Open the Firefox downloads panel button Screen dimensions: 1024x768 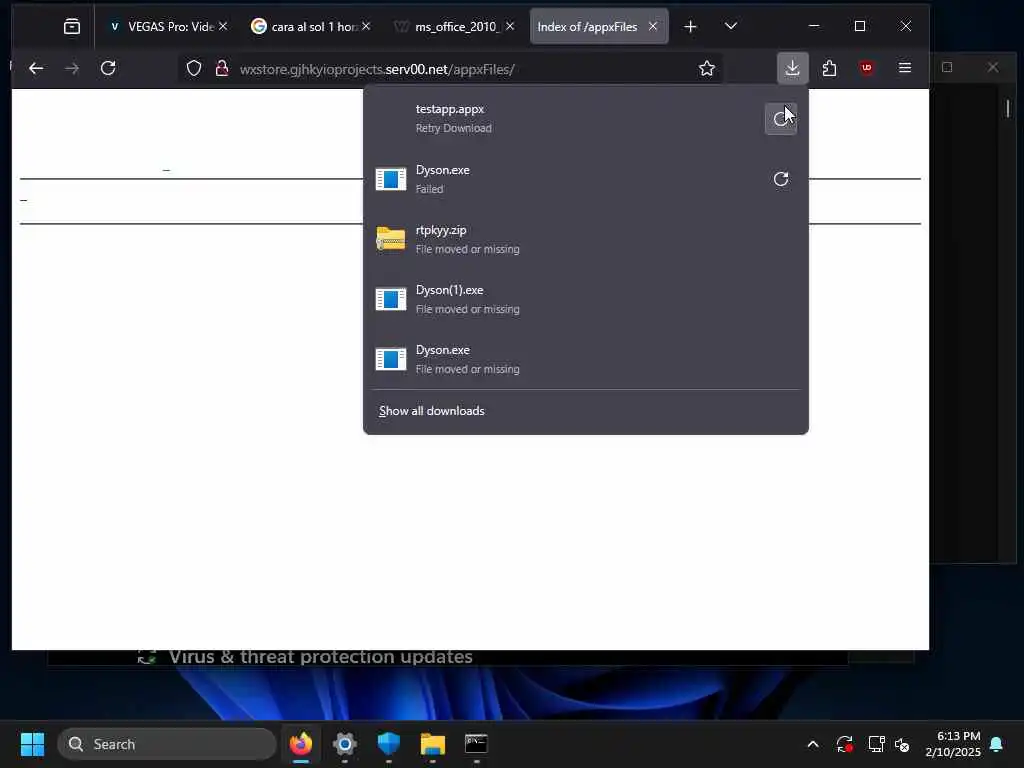792,68
